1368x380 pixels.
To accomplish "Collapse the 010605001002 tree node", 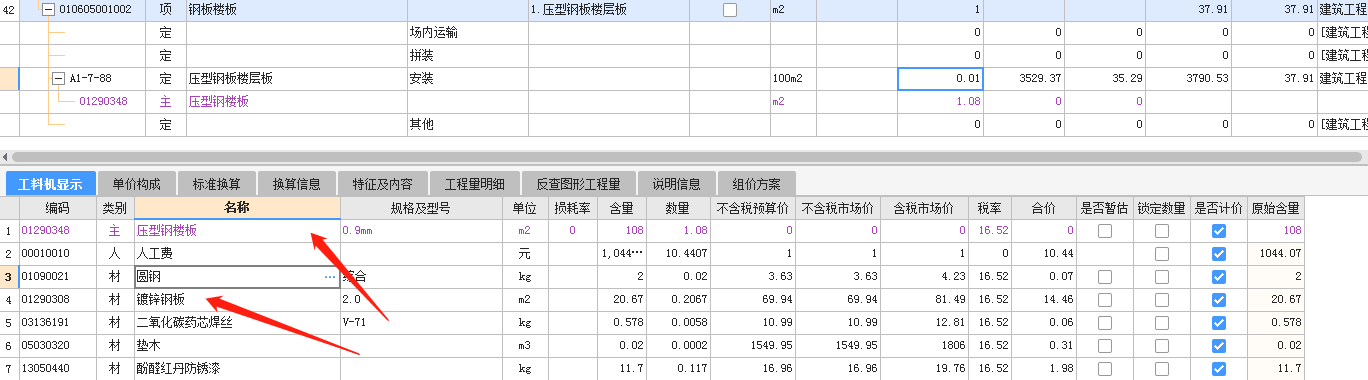I will pyautogui.click(x=48, y=10).
